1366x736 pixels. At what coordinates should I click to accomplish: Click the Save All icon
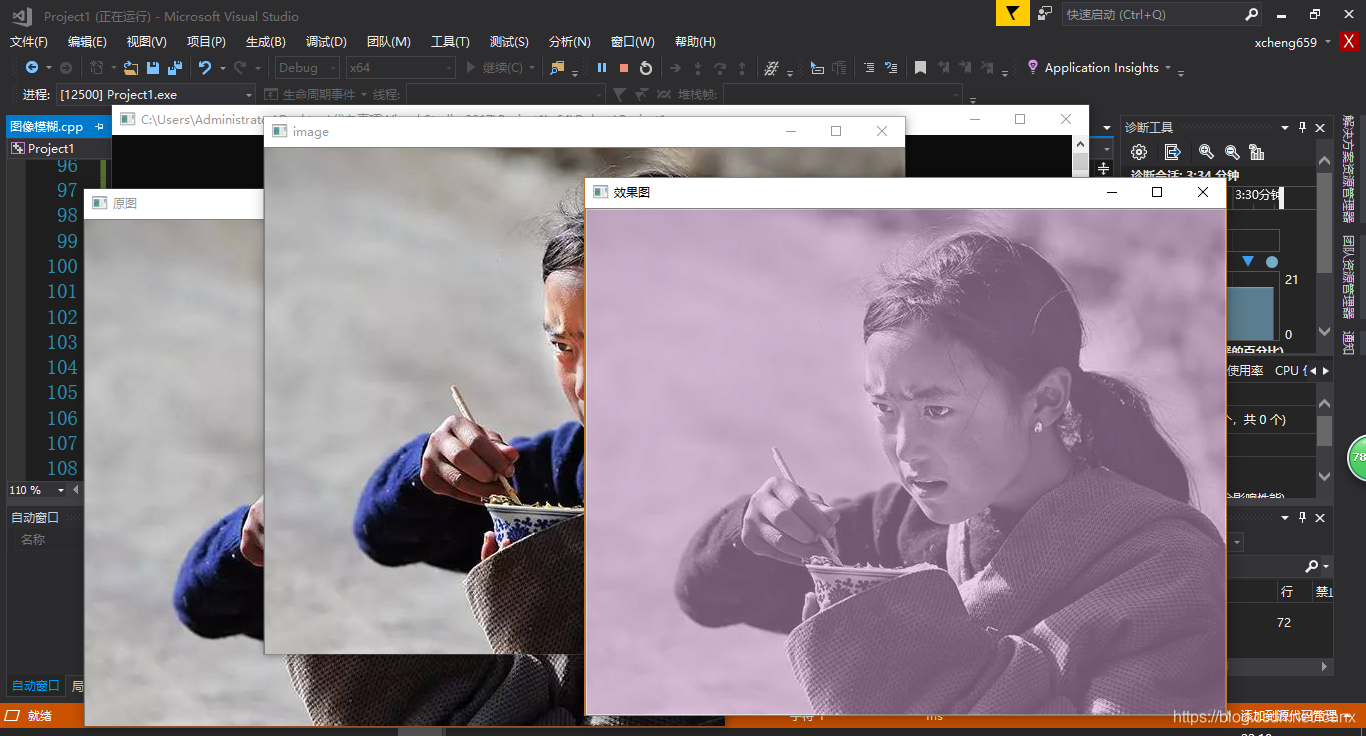click(x=175, y=68)
